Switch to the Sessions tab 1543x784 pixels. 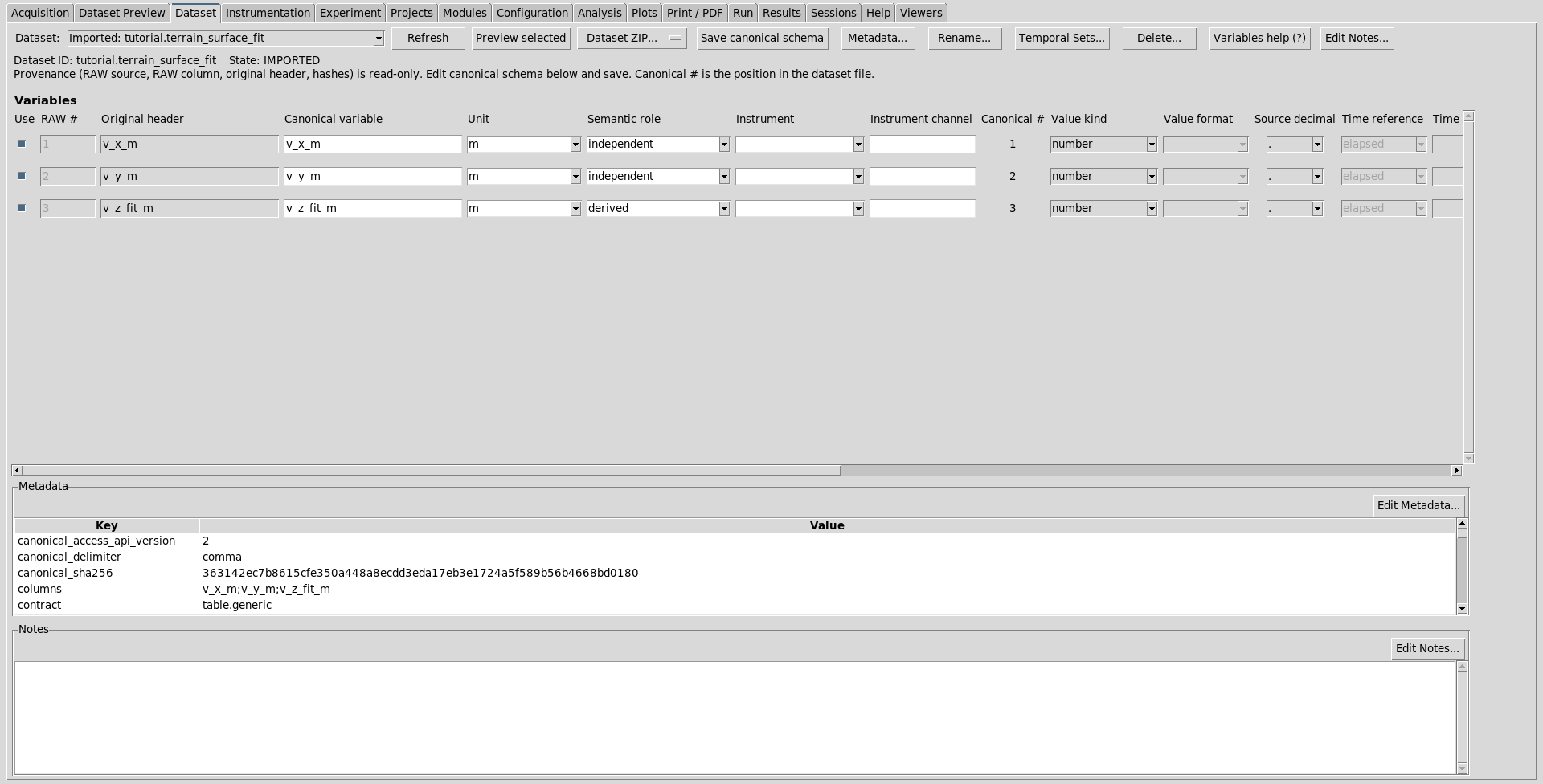pyautogui.click(x=833, y=13)
